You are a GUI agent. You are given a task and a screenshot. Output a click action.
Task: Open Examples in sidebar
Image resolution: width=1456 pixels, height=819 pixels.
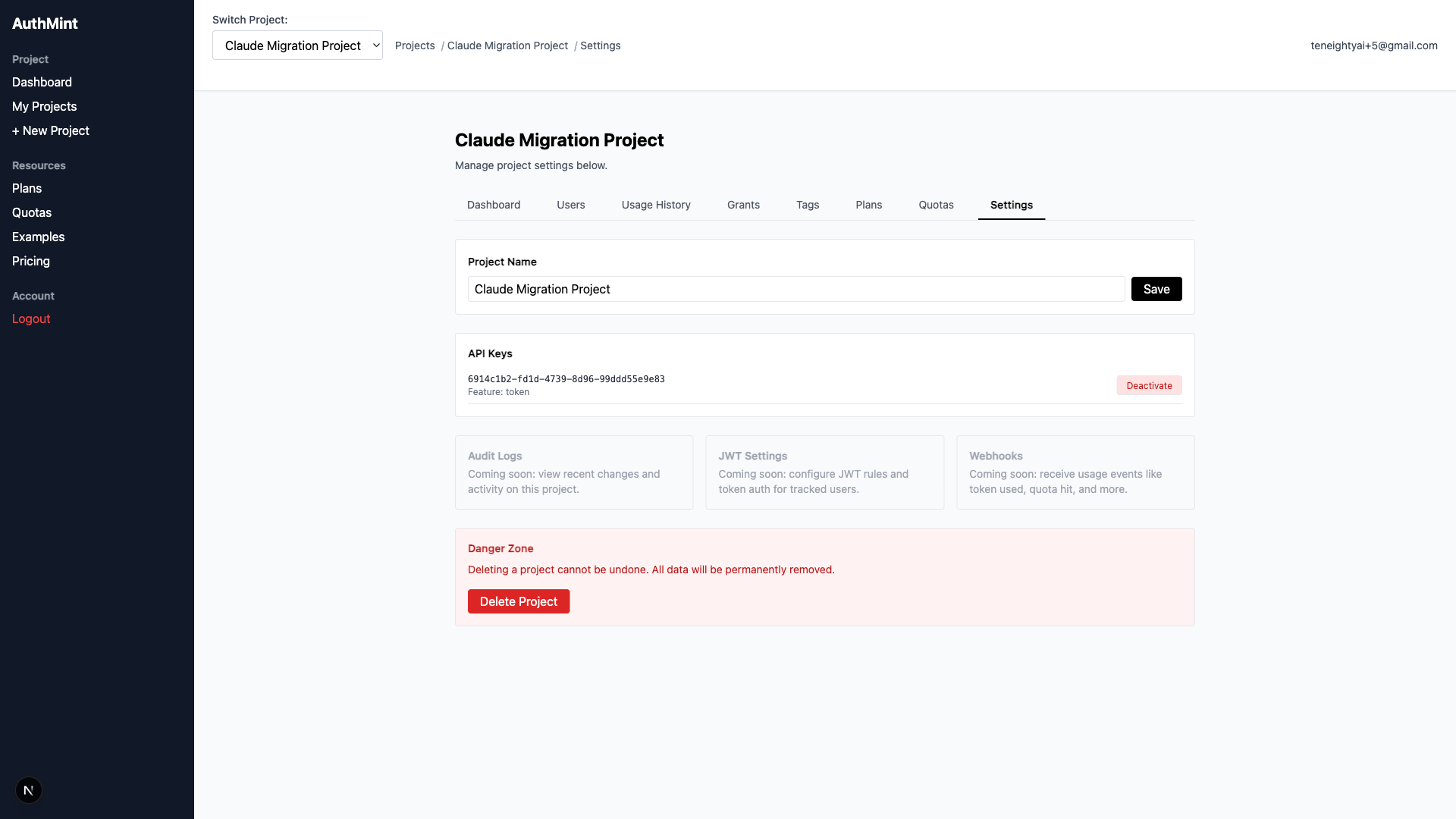(x=38, y=237)
